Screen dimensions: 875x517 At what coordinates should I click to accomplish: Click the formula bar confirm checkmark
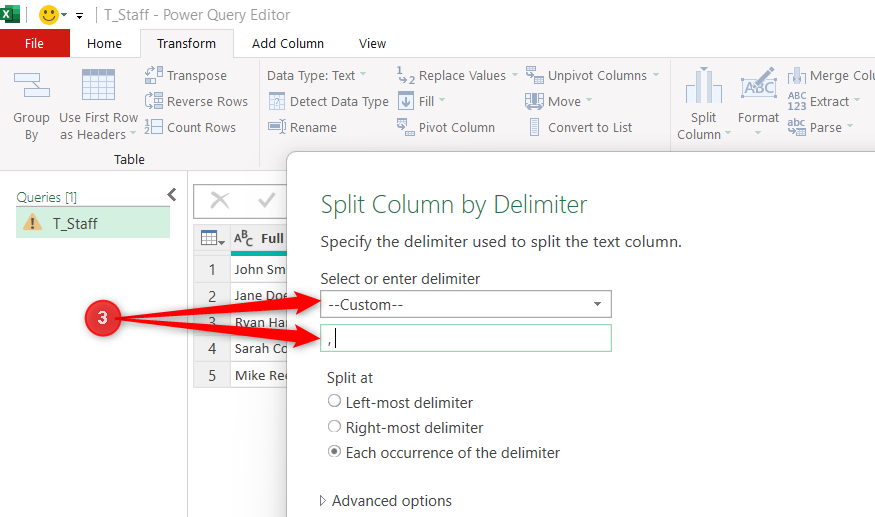pyautogui.click(x=267, y=200)
